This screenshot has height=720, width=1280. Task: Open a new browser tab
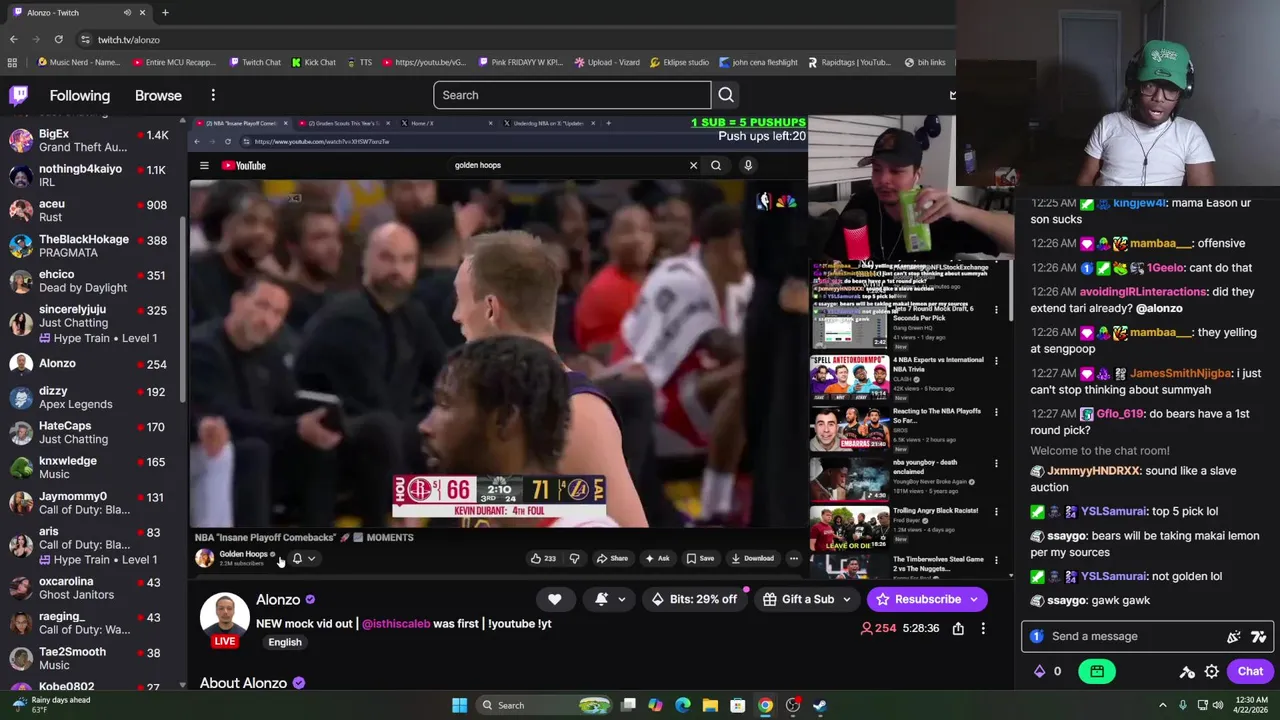[x=165, y=13]
